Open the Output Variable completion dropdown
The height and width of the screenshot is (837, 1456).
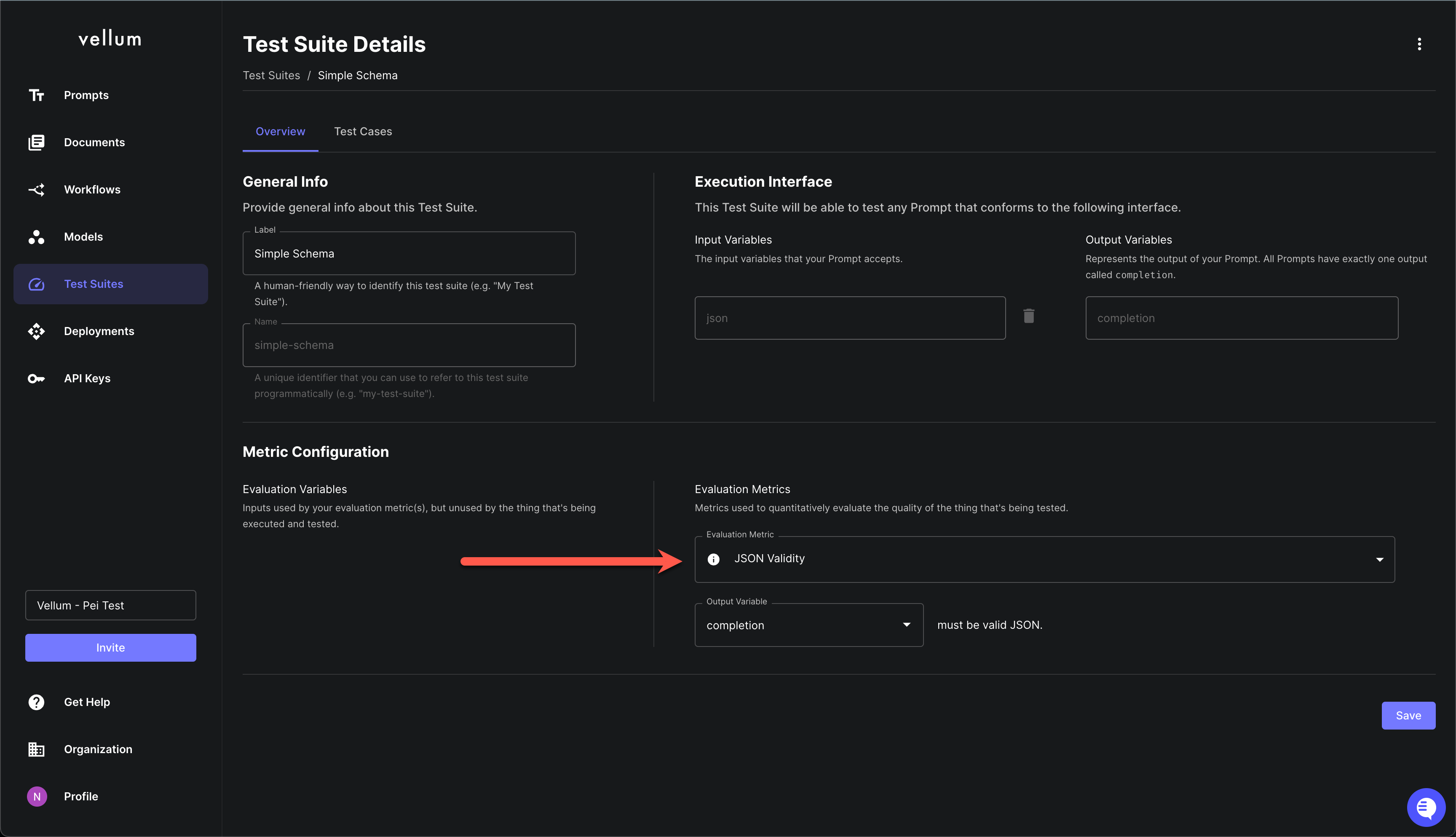tap(906, 625)
